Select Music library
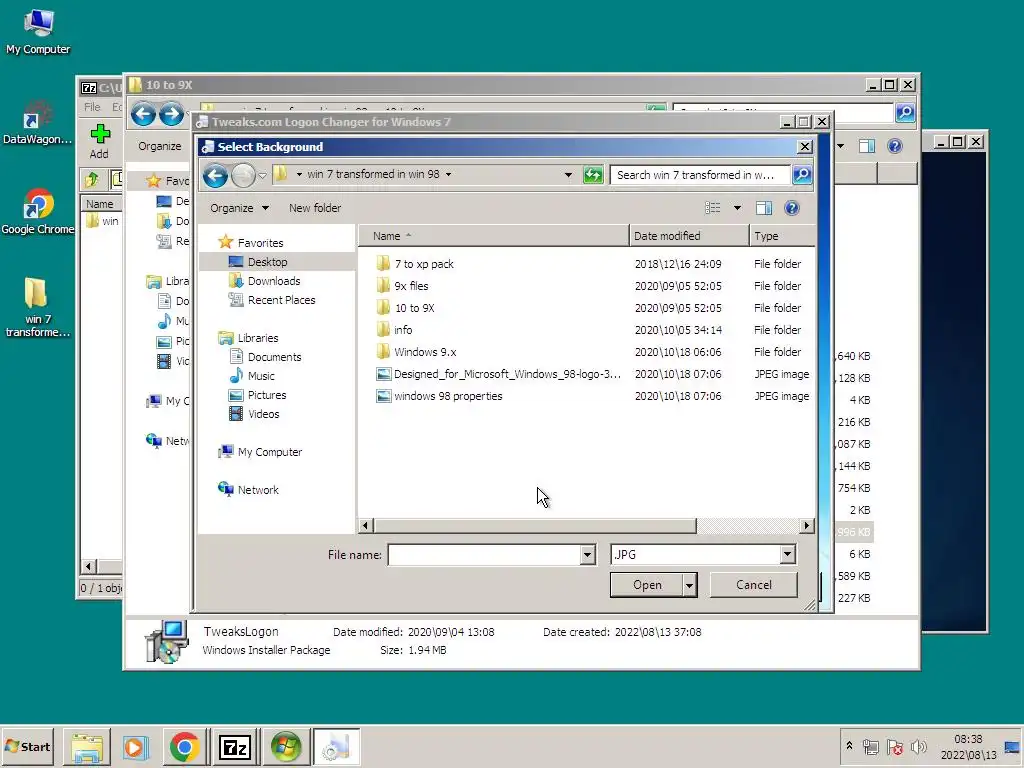The width and height of the screenshot is (1024, 768). [261, 376]
